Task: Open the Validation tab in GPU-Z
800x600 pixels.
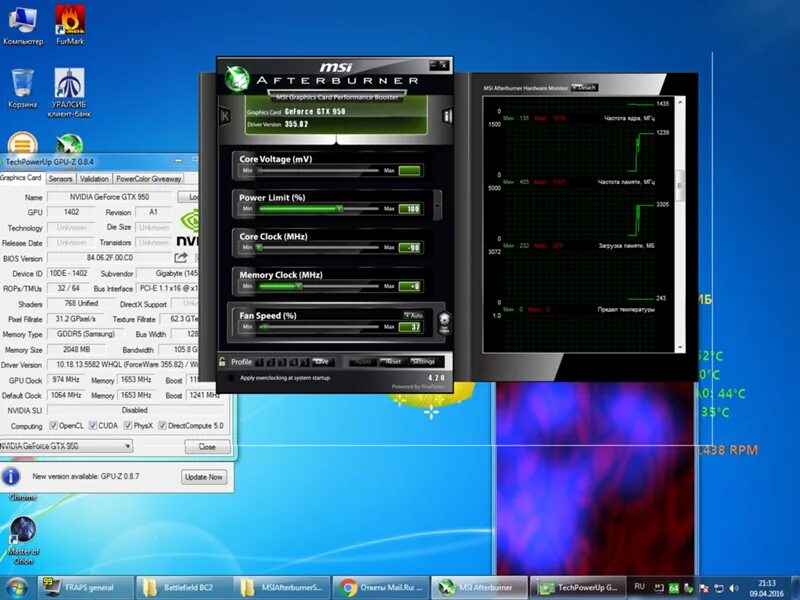Action: click(x=94, y=179)
